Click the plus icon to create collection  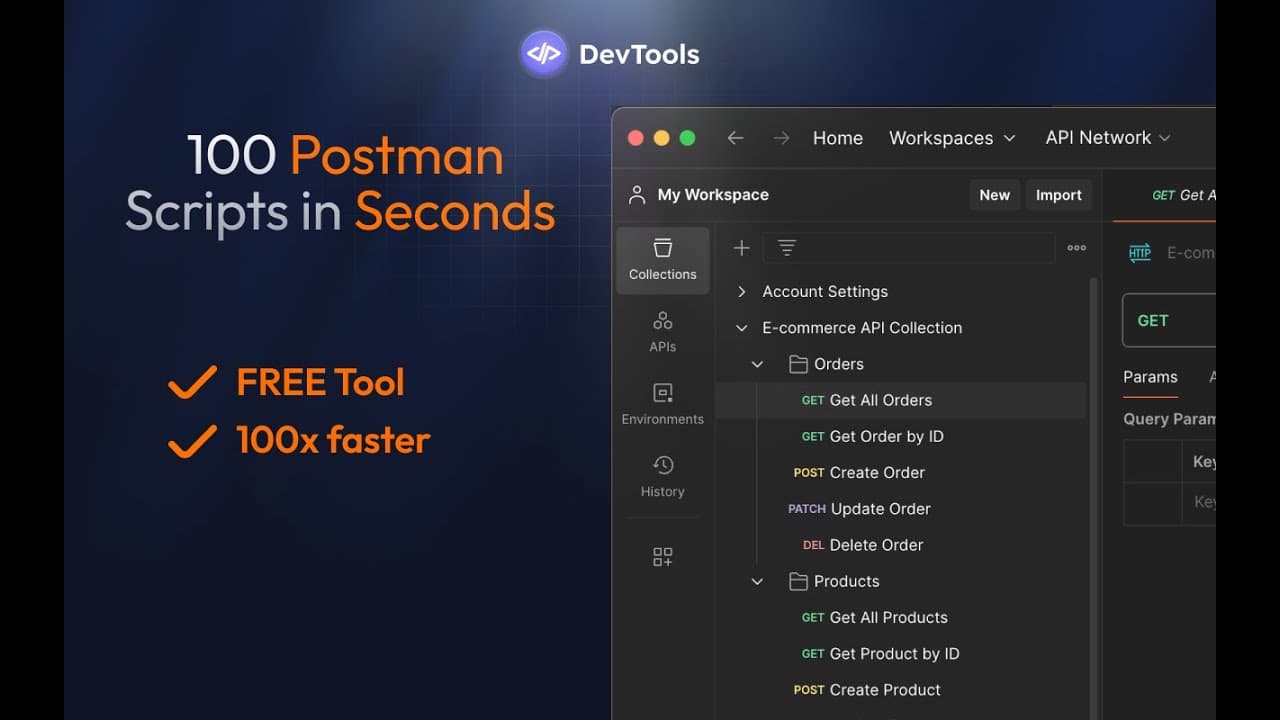point(741,248)
